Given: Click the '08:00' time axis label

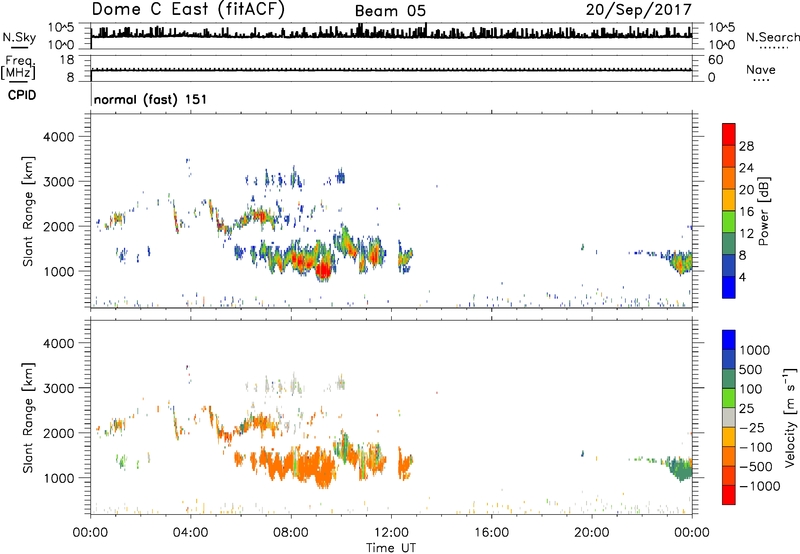Looking at the screenshot, I should click(291, 533).
